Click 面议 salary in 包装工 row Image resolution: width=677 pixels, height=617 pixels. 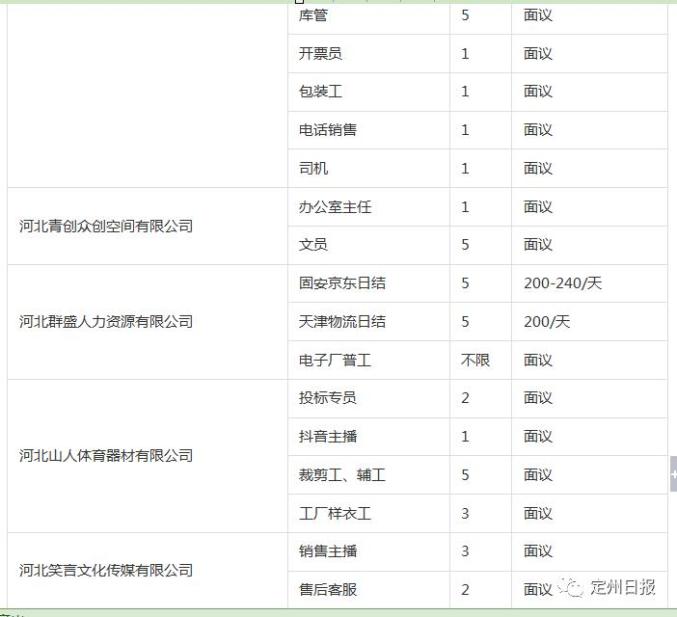pyautogui.click(x=538, y=92)
